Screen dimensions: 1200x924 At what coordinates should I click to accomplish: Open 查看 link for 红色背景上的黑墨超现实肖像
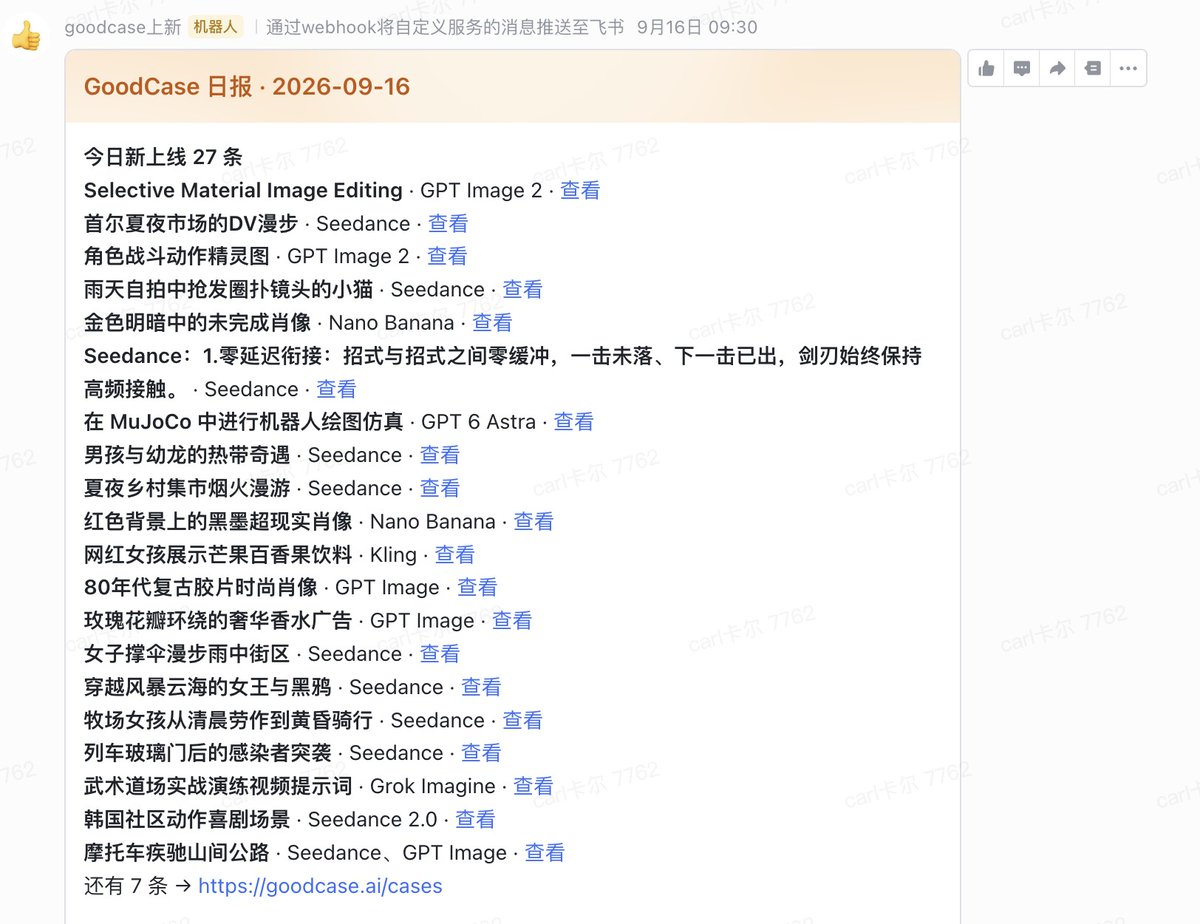[x=533, y=521]
